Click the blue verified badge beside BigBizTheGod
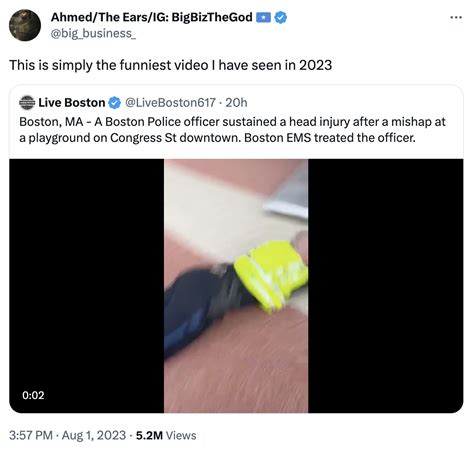The image size is (474, 451). (x=280, y=17)
